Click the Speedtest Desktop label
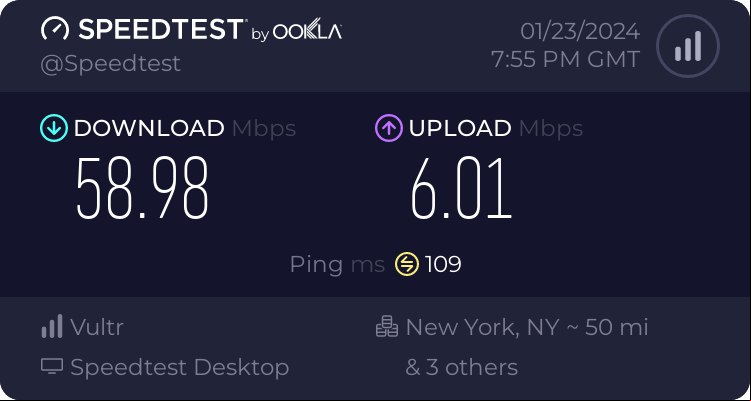751x401 pixels. [180, 367]
